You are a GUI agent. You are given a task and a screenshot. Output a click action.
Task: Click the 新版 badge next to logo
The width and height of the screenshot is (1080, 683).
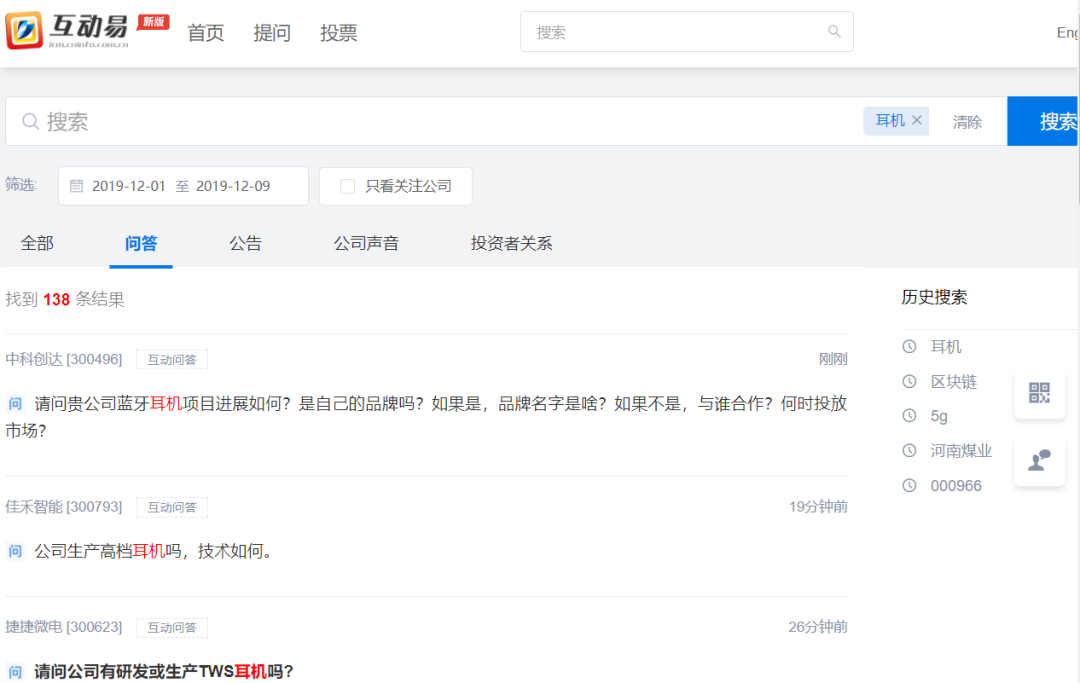154,21
